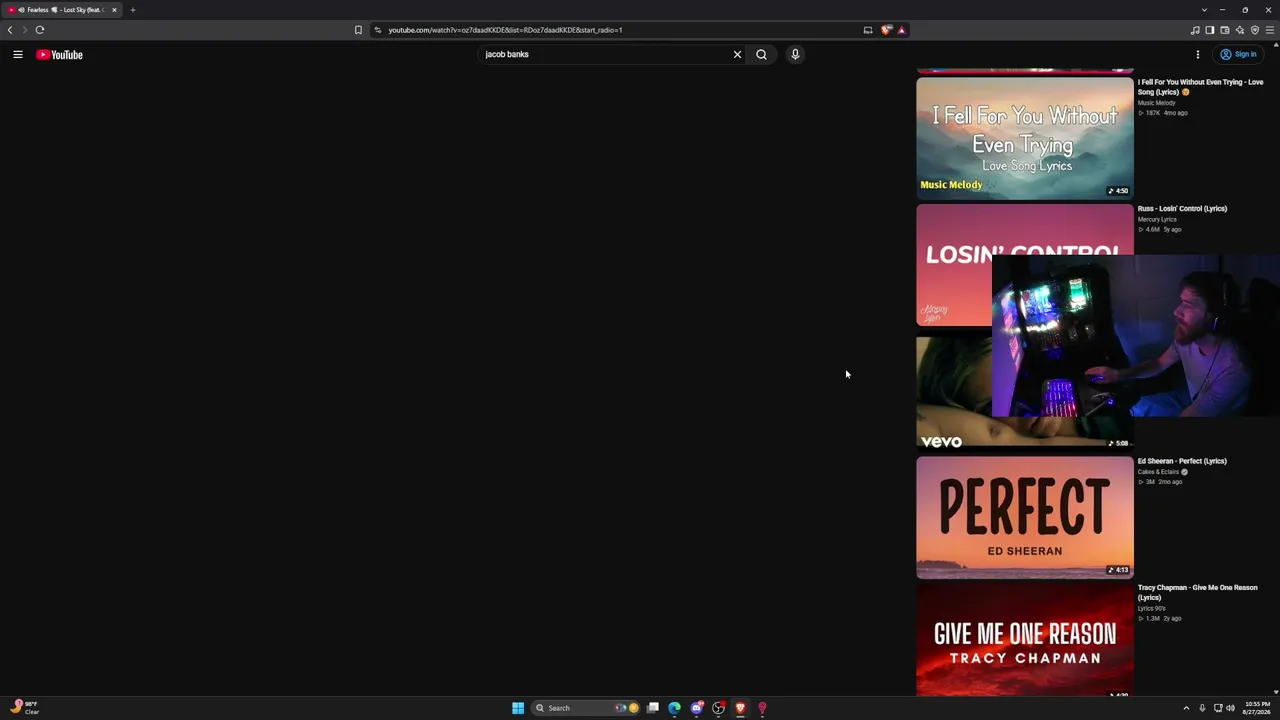
Task: Select the address bar URL
Action: (505, 30)
